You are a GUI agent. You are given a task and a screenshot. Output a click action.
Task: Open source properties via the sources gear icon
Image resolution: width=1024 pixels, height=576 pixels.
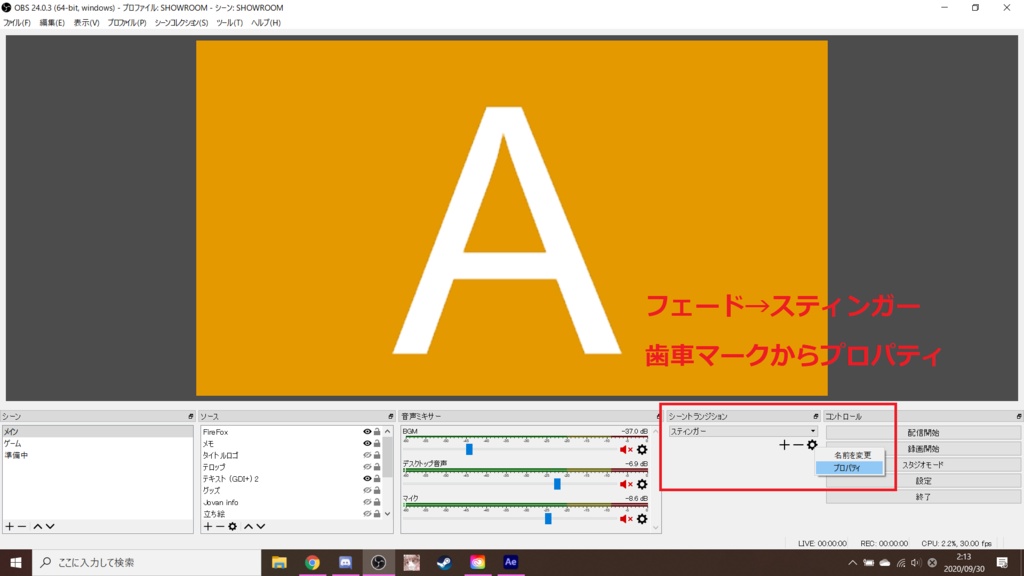[233, 527]
